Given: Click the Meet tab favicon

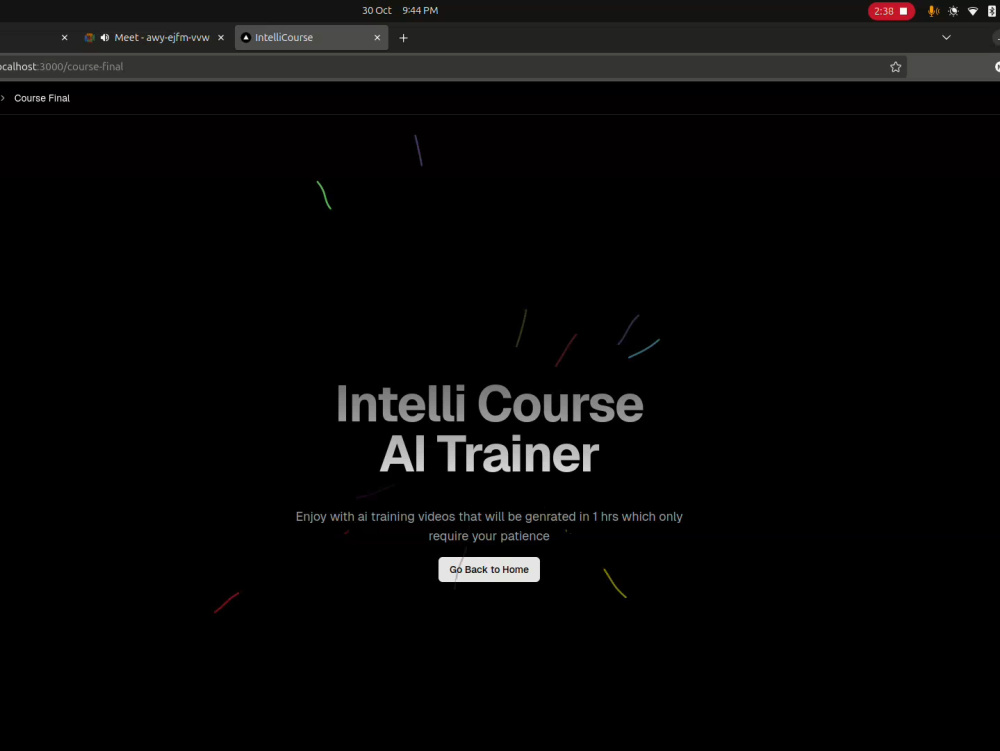Looking at the screenshot, I should click(x=89, y=38).
